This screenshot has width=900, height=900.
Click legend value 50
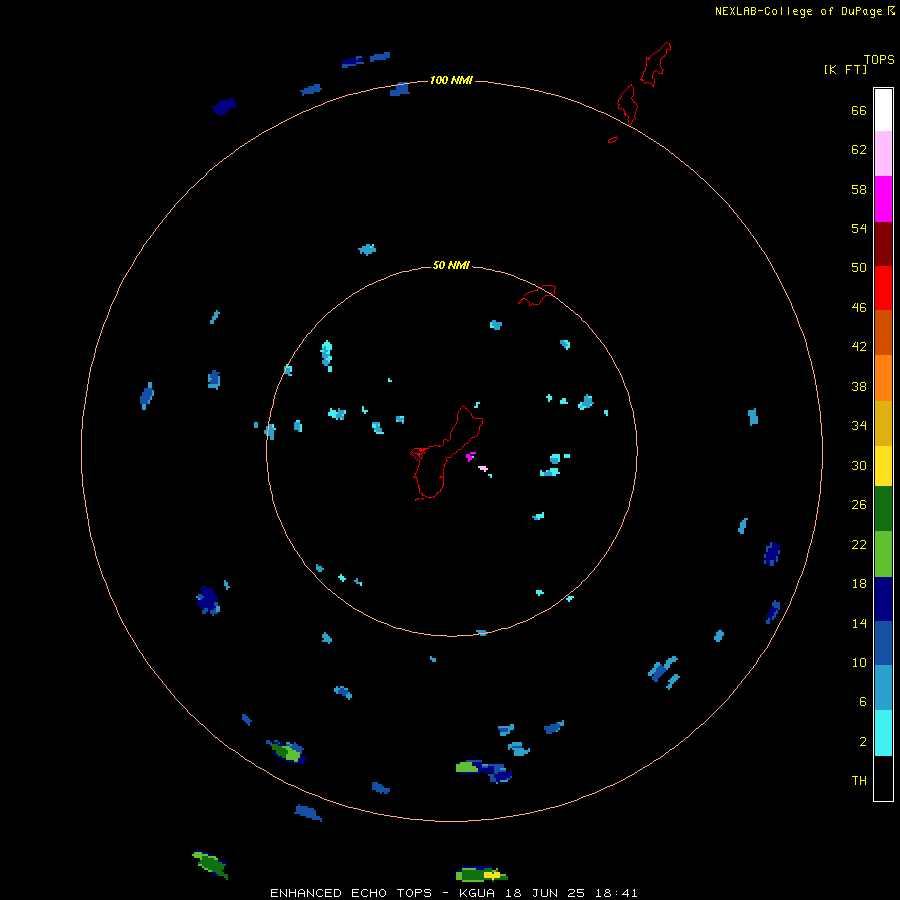[859, 268]
